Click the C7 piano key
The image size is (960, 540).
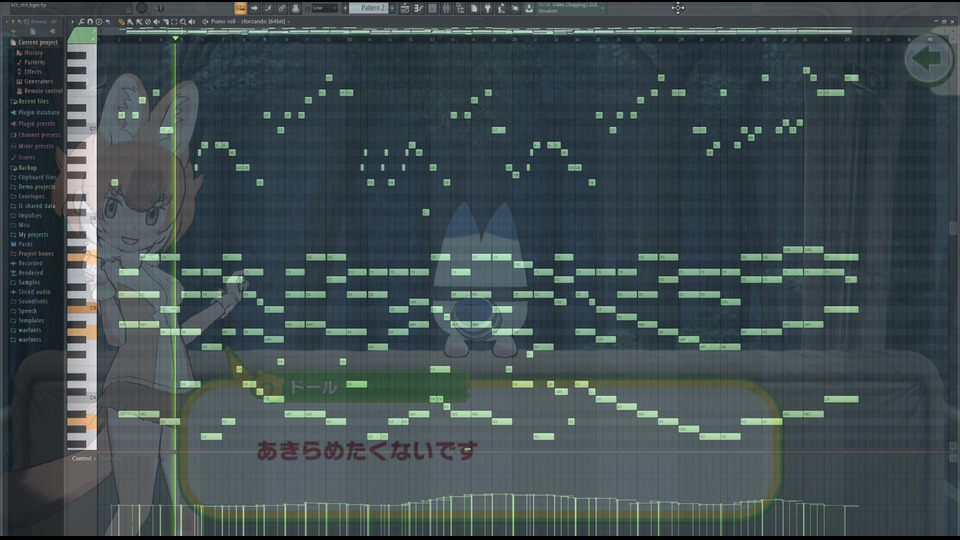(81, 129)
